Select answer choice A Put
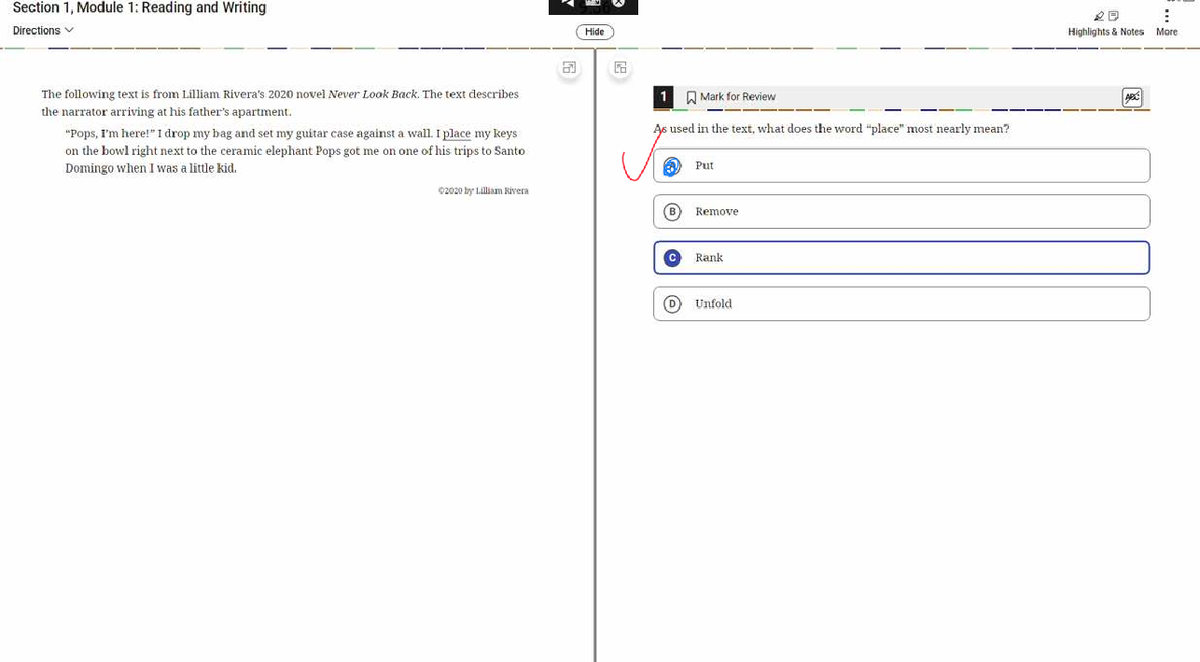This screenshot has width=1200, height=662. 901,166
